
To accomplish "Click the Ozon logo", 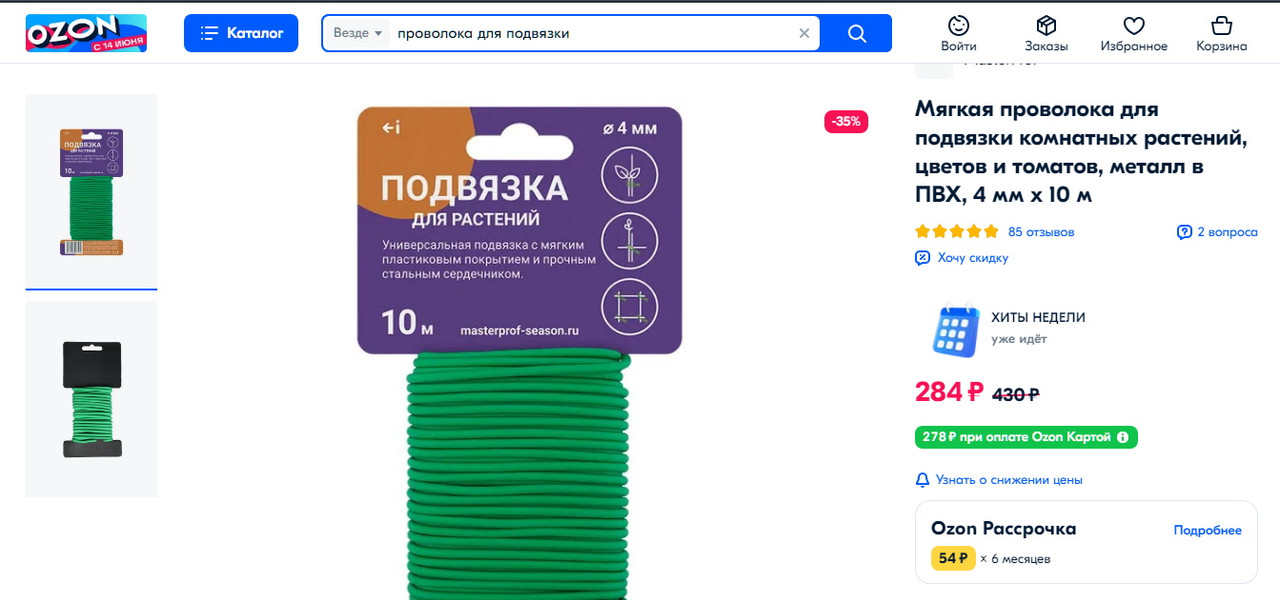I will click(86, 33).
